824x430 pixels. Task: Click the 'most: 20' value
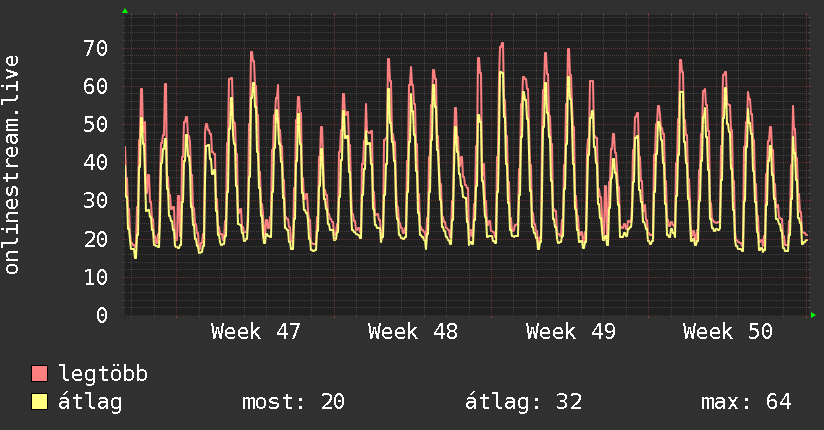point(293,402)
